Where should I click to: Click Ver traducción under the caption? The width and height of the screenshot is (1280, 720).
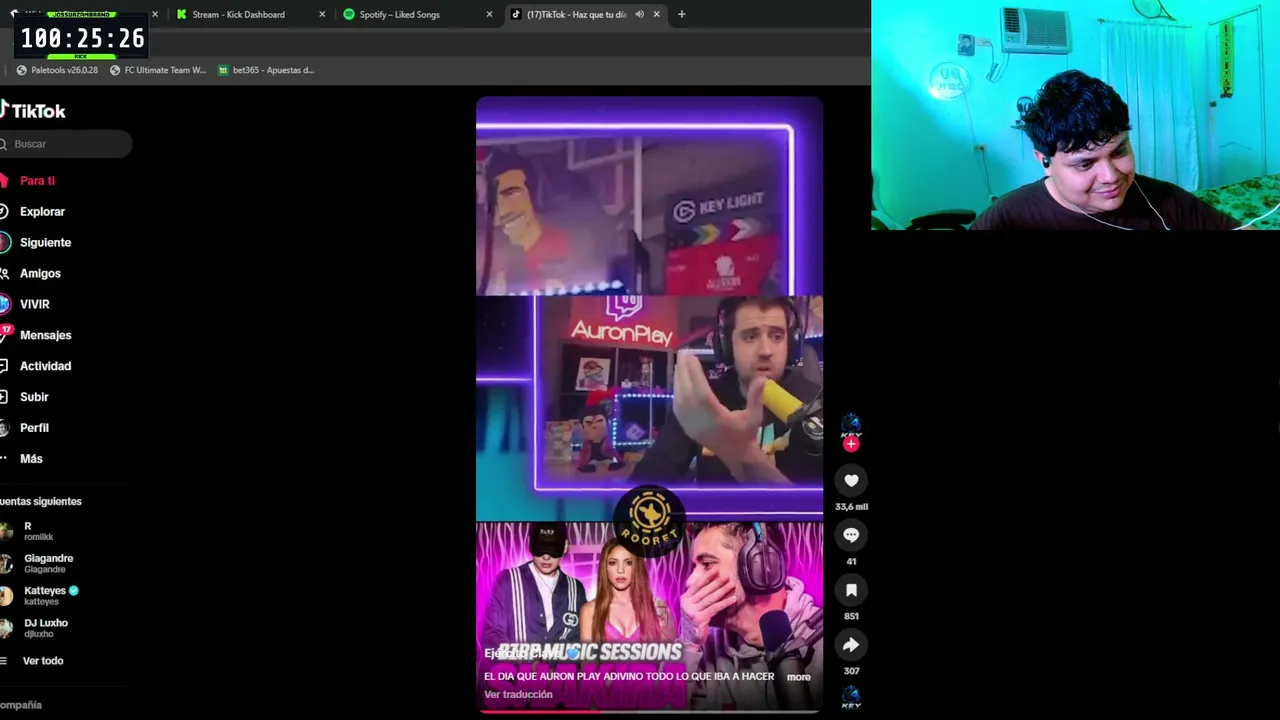[518, 694]
